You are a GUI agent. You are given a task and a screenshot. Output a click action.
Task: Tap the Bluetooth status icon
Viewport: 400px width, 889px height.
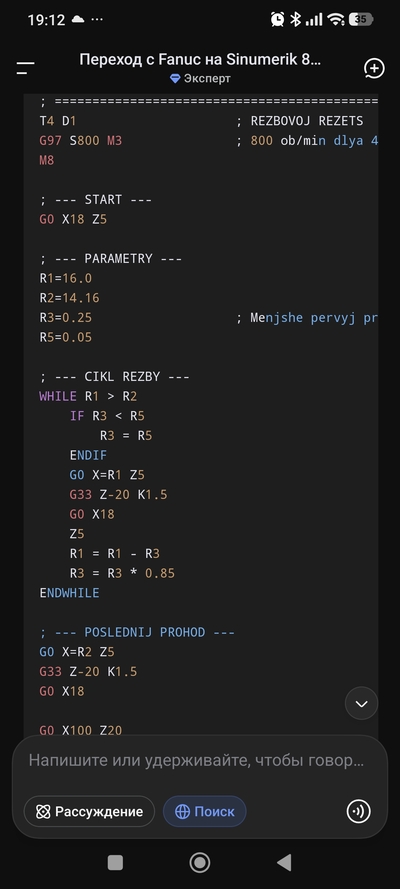(295, 19)
